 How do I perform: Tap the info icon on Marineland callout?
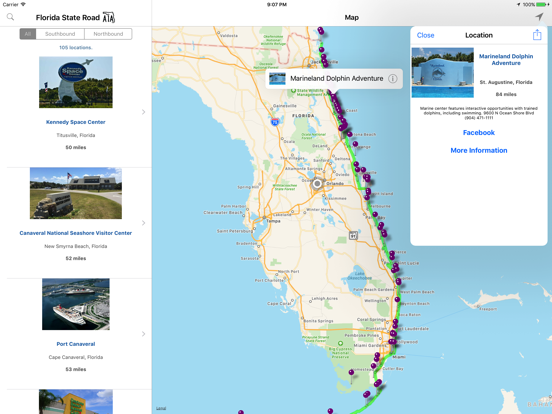[393, 79]
